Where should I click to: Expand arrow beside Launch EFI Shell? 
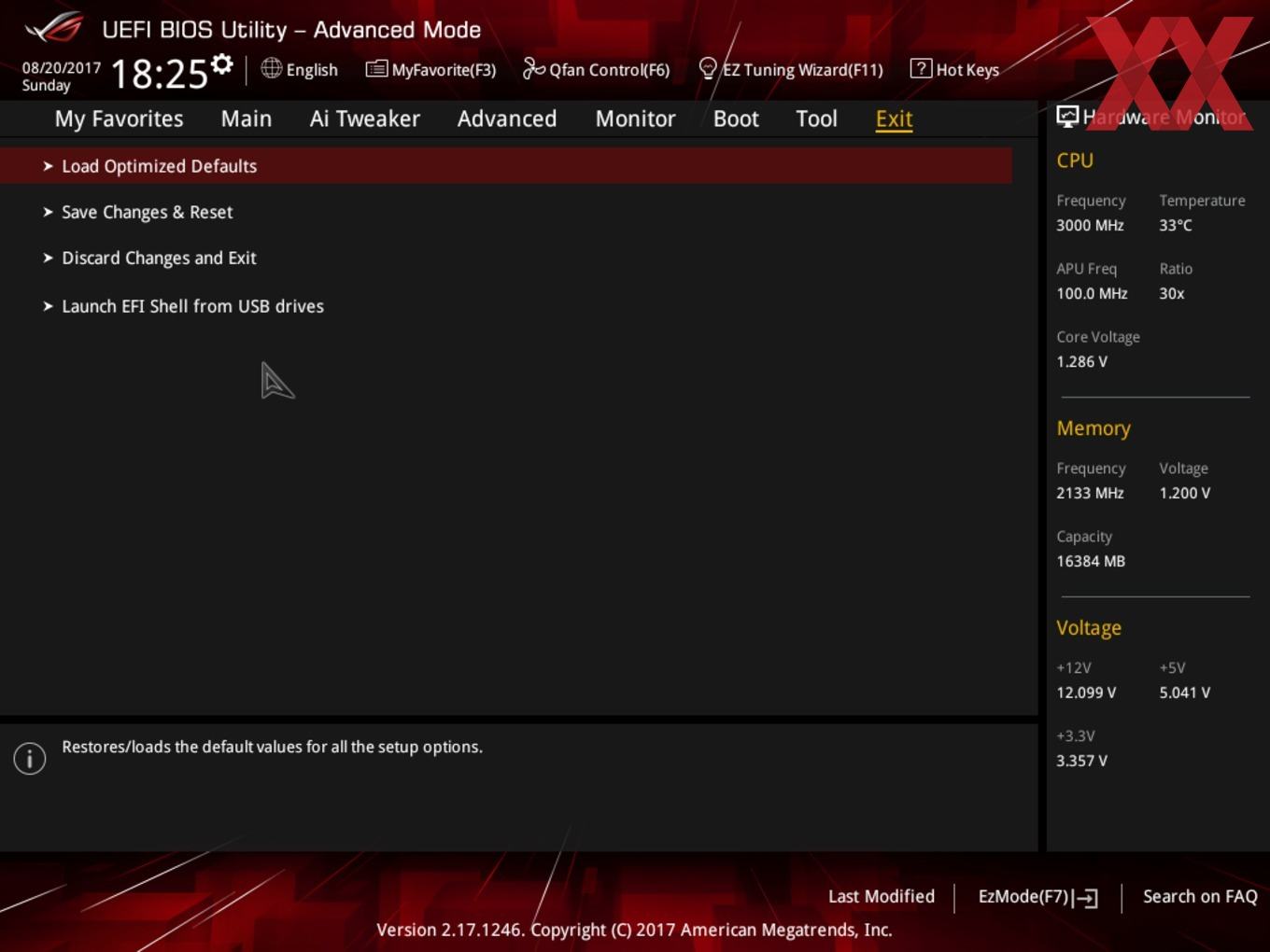(x=48, y=306)
